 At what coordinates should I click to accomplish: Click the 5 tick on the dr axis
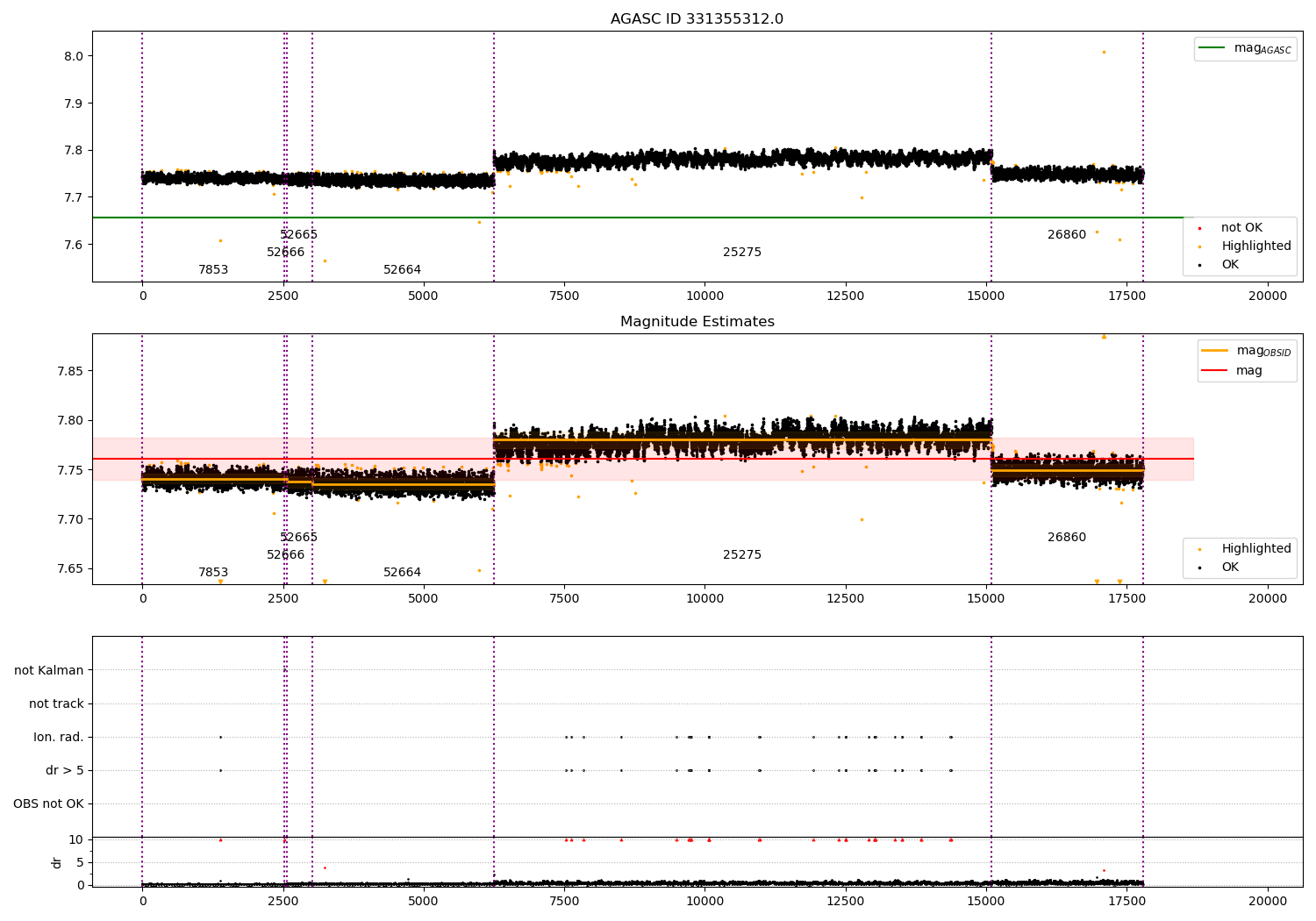pyautogui.click(x=80, y=863)
